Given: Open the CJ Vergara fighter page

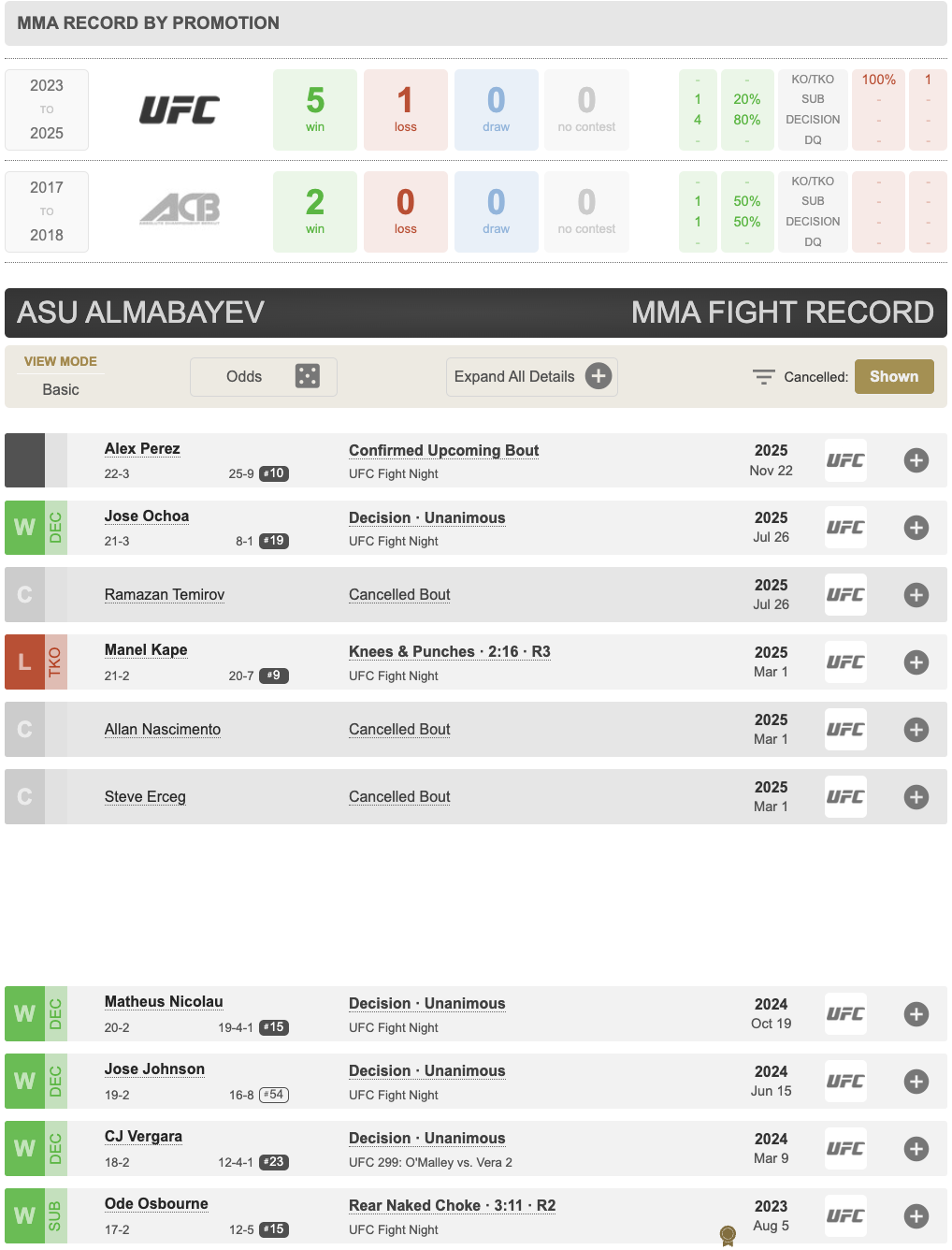Looking at the screenshot, I should (143, 1137).
